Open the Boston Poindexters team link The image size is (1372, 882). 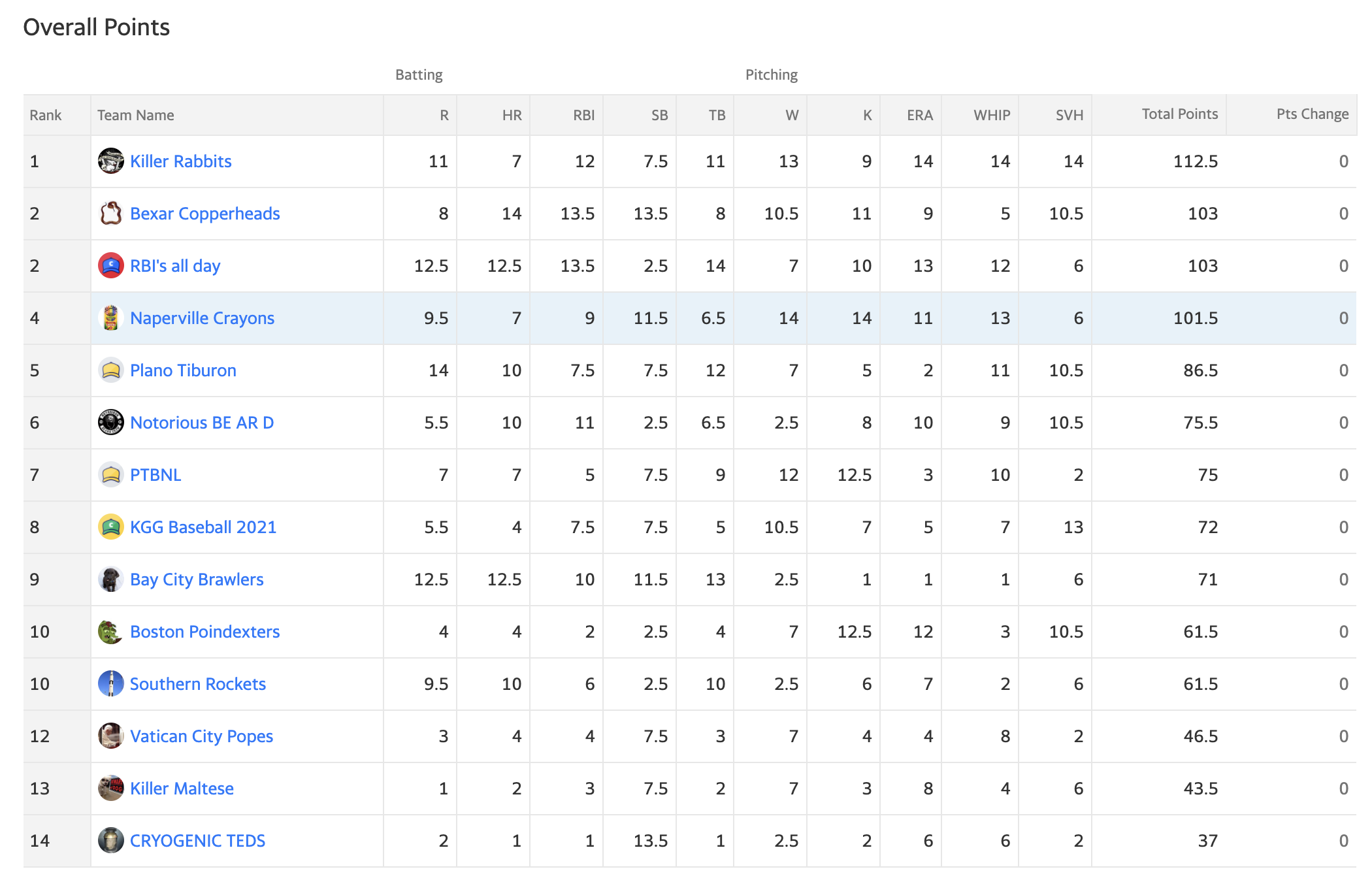204,632
